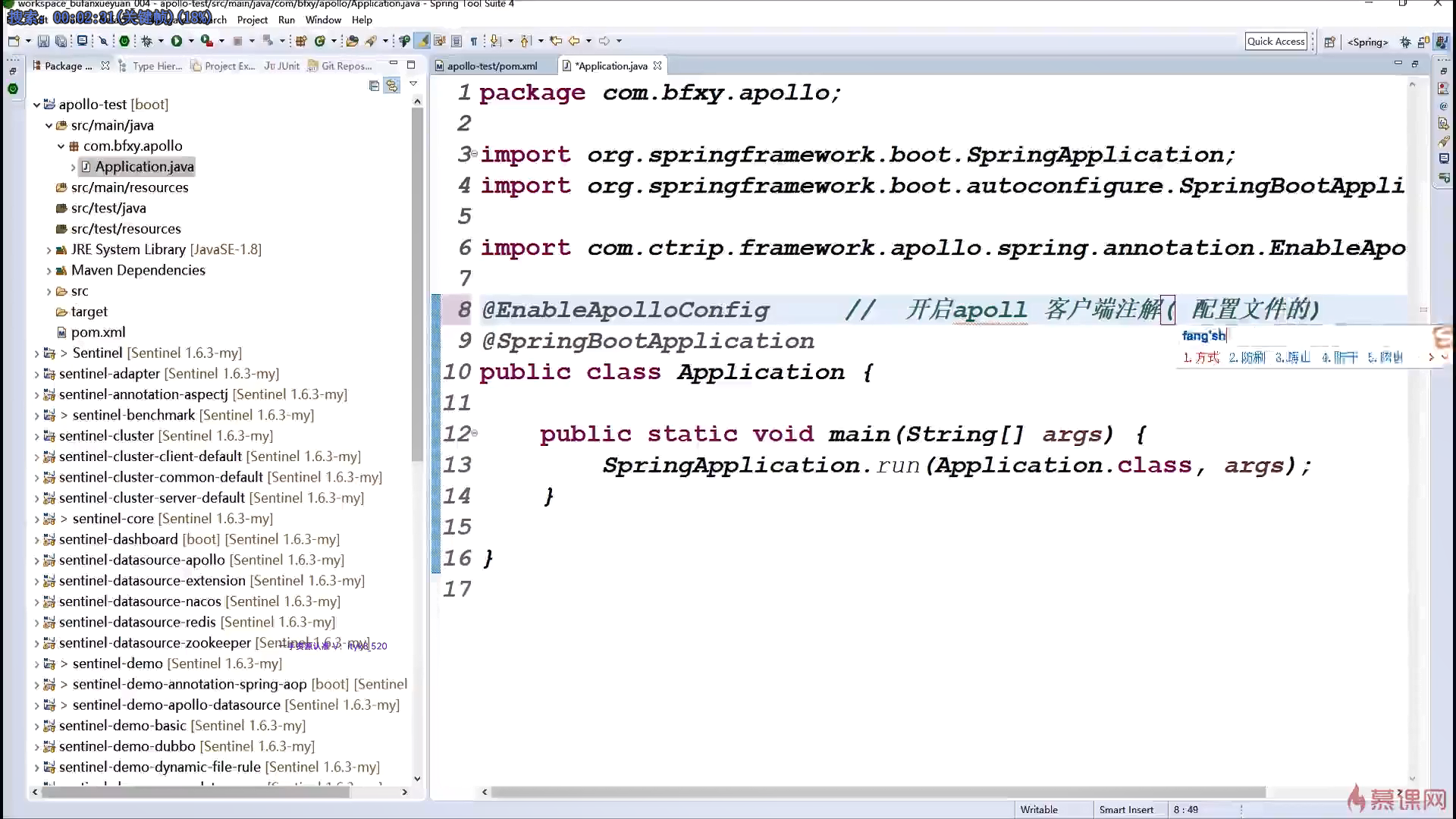
Task: Open Package Explorer view menu dropdown
Action: coord(413,84)
